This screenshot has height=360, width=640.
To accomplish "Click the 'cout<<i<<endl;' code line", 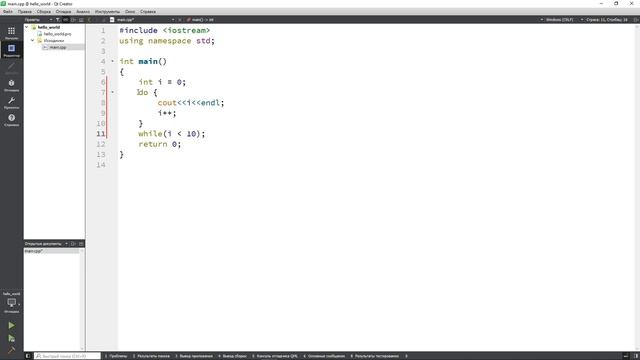I will 191,103.
